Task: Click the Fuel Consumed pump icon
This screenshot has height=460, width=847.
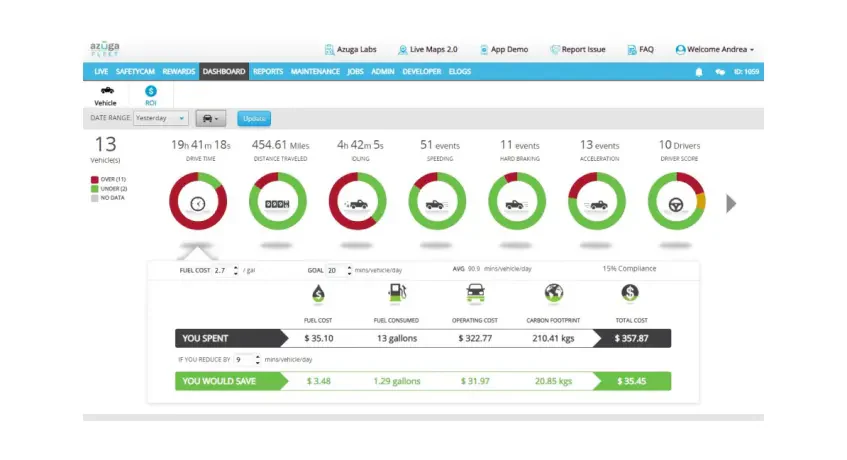Action: [396, 293]
